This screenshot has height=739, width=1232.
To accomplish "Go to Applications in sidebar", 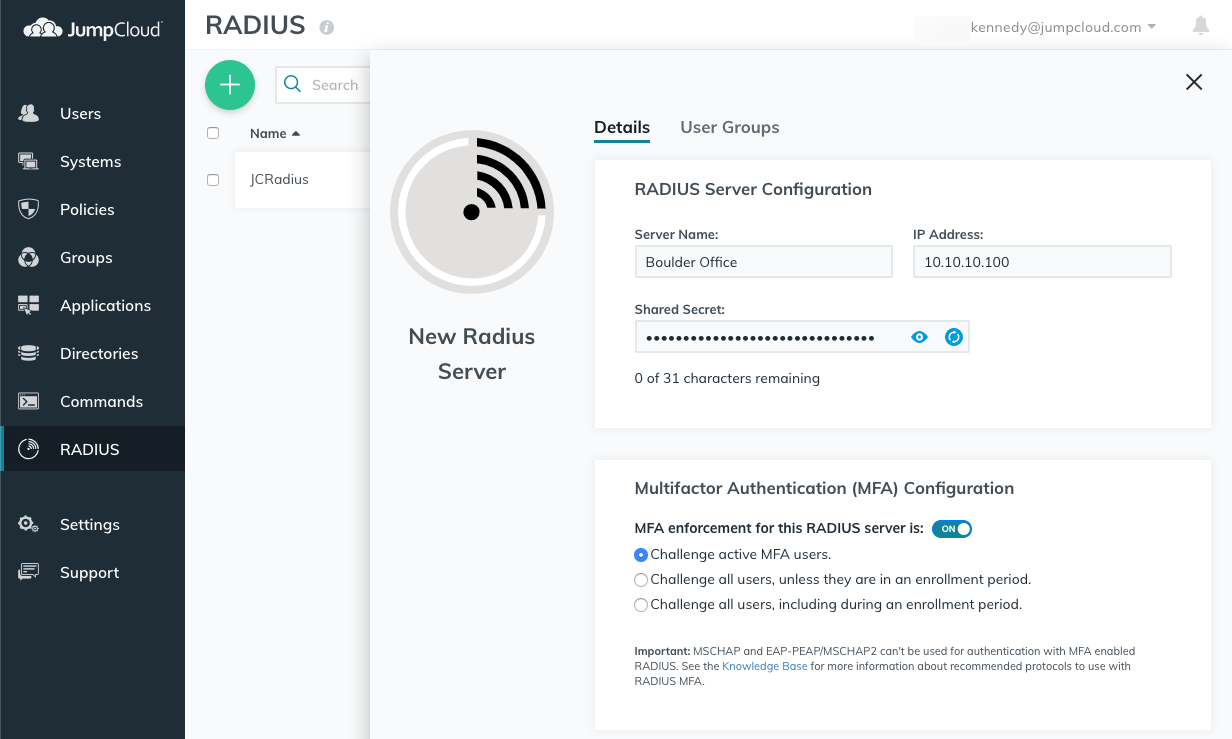I will click(105, 305).
